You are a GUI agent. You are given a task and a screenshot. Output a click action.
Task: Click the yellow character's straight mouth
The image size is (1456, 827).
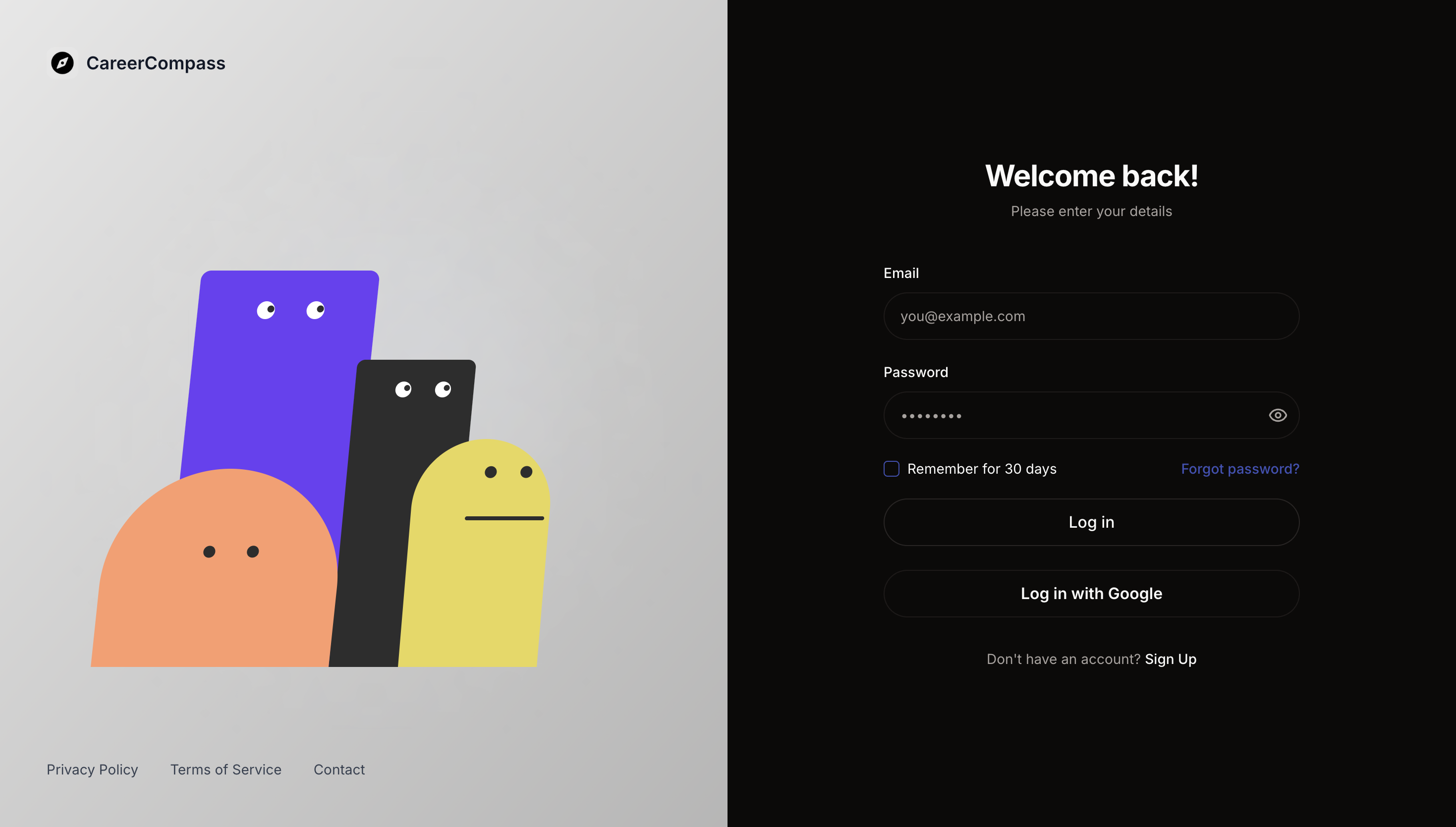504,518
